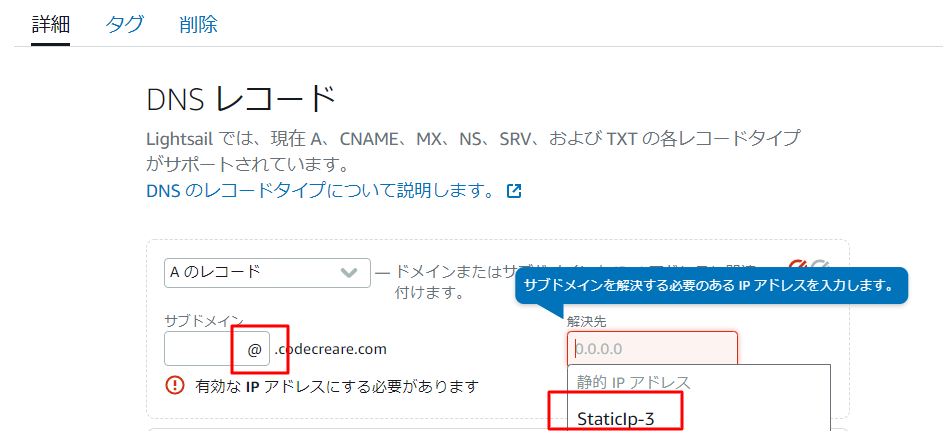Focus the 解決先 IP address field

click(x=652, y=349)
